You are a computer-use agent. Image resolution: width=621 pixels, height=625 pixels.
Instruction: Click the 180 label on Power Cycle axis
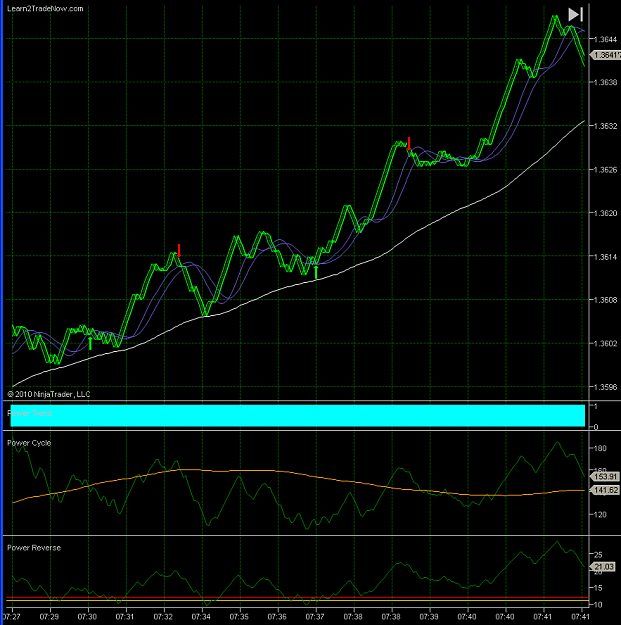coord(600,448)
